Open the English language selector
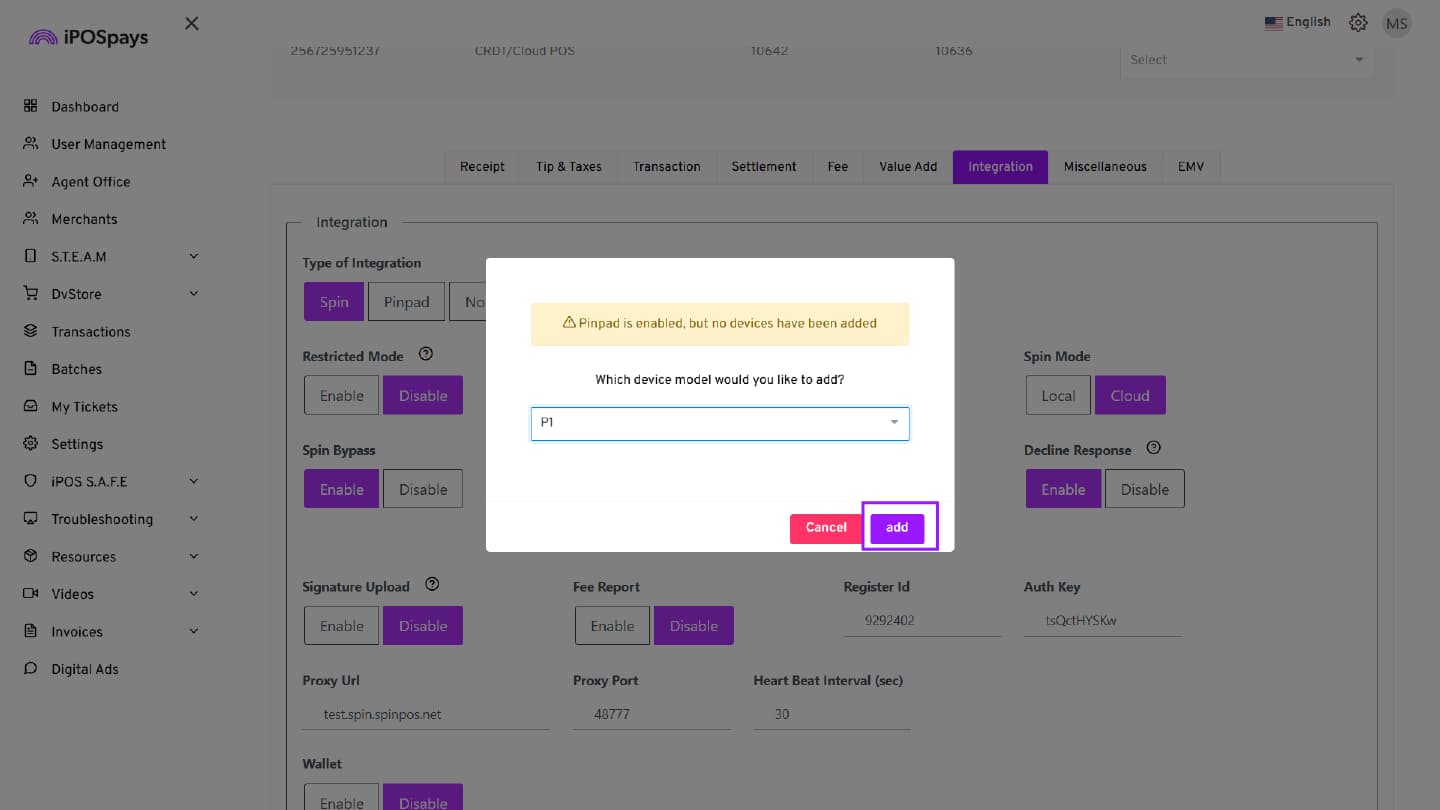This screenshot has width=1440, height=810. click(x=1297, y=22)
